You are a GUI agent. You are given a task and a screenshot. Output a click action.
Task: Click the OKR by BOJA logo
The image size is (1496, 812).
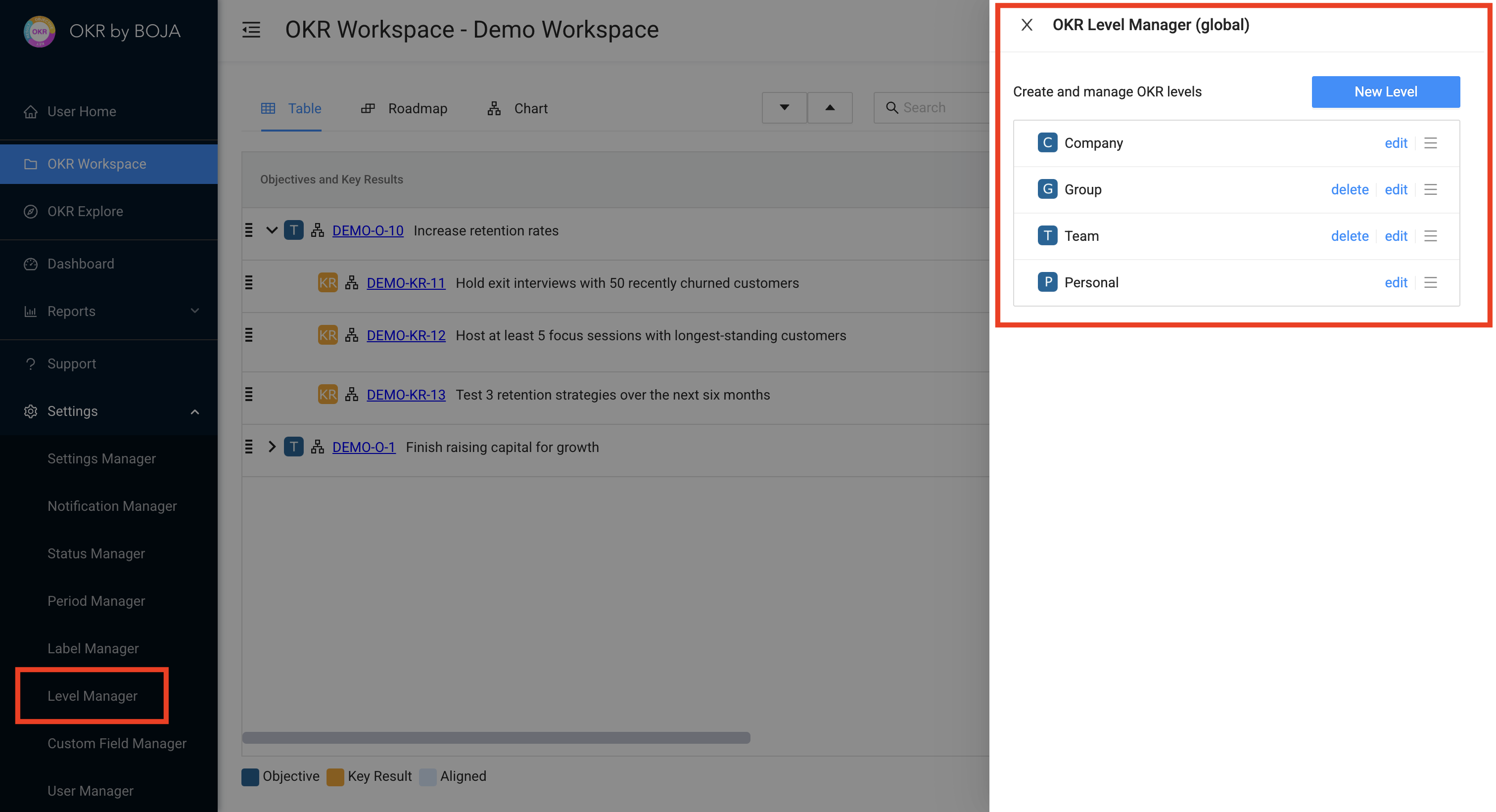(x=40, y=31)
